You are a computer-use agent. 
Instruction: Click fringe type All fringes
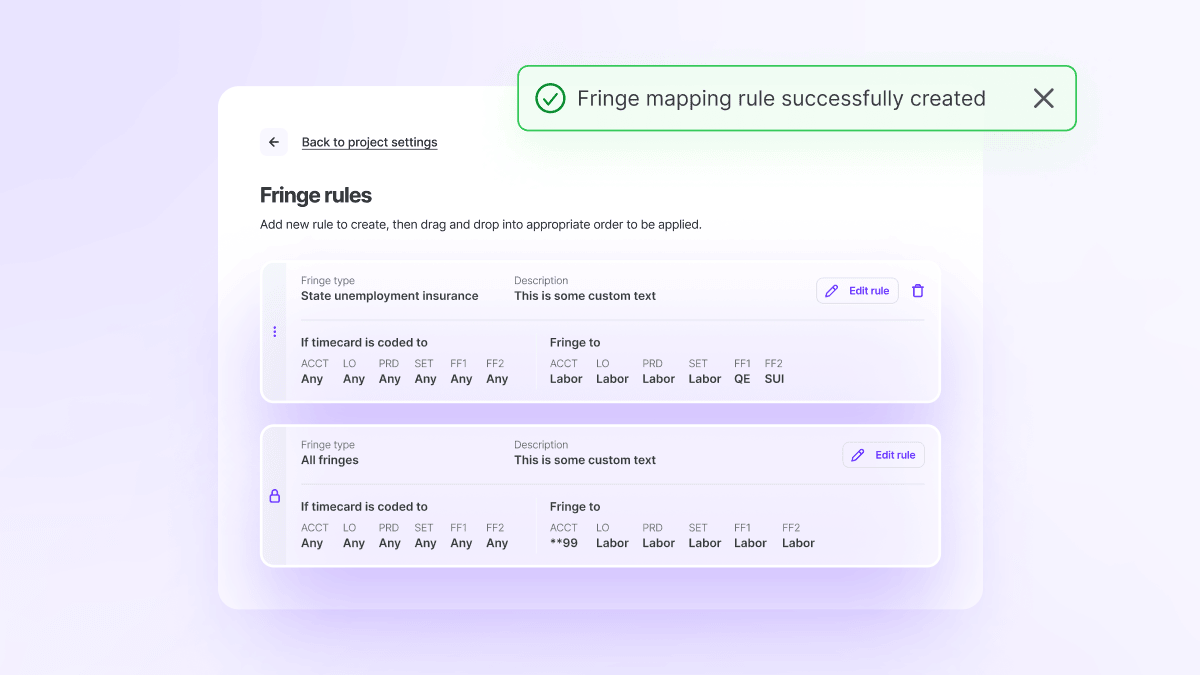(330, 460)
